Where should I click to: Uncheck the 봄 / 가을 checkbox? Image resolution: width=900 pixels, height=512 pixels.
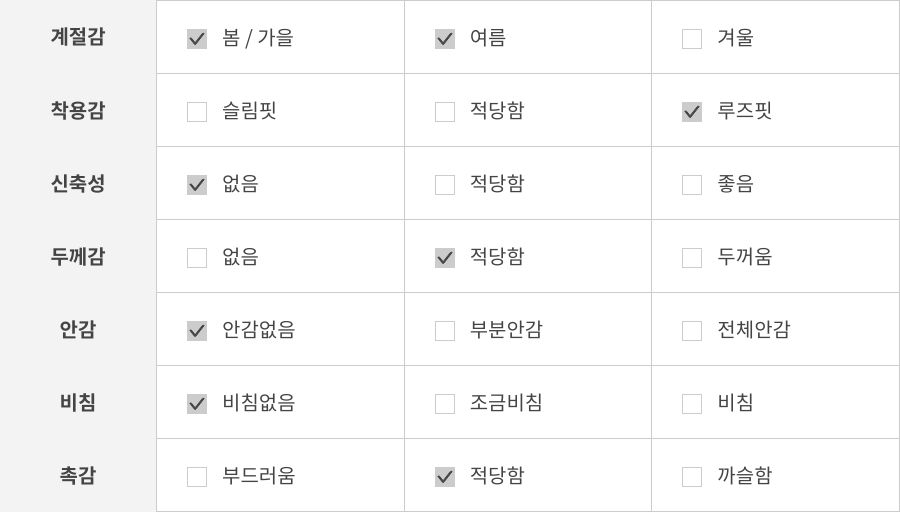197,39
